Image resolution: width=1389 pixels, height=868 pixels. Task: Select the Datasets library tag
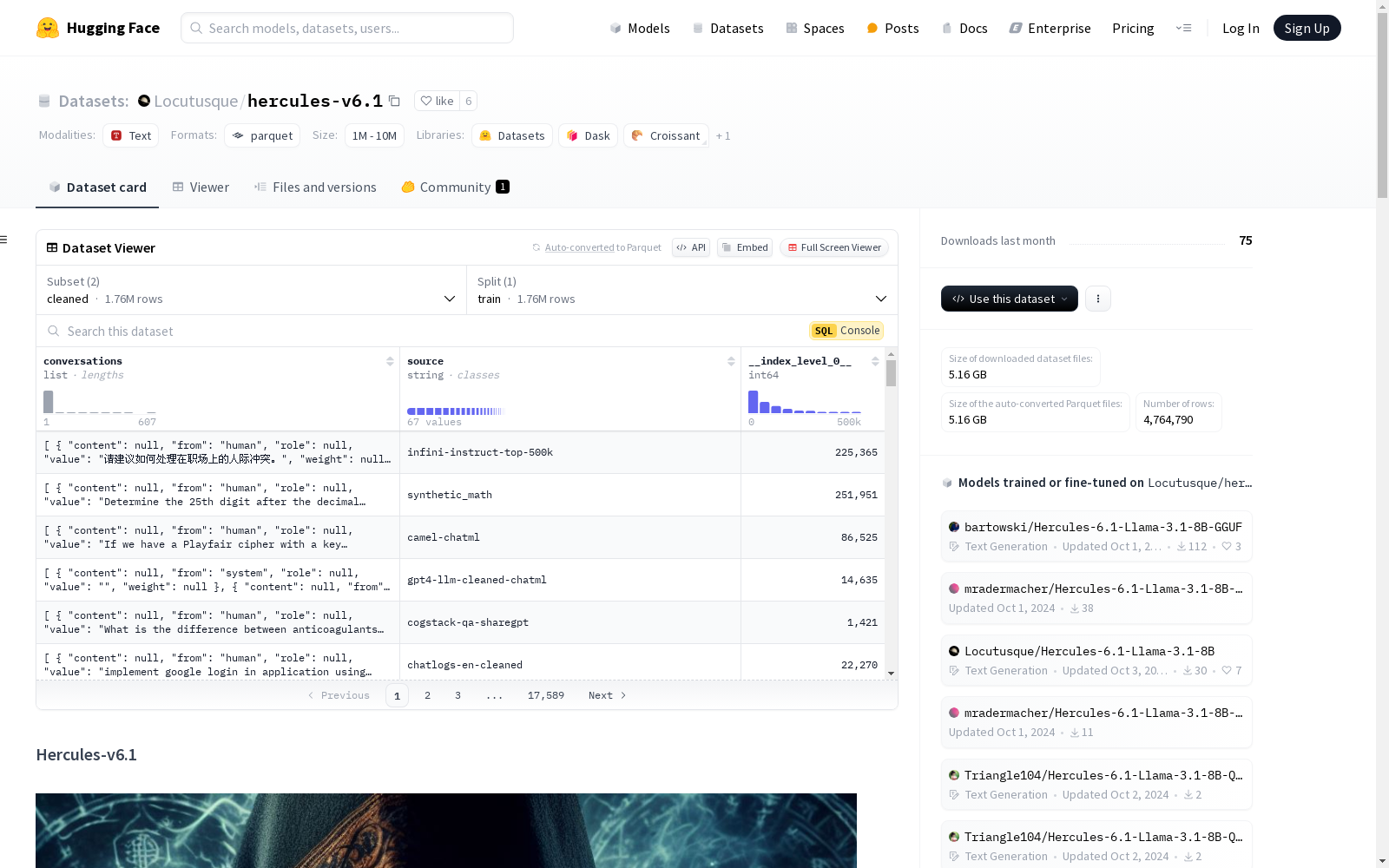click(x=512, y=135)
